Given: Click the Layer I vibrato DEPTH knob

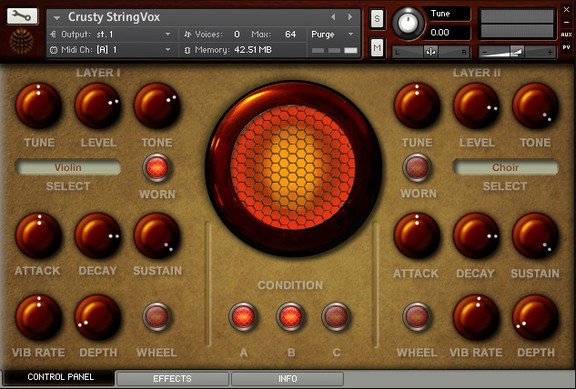Looking at the screenshot, I should [x=98, y=317].
